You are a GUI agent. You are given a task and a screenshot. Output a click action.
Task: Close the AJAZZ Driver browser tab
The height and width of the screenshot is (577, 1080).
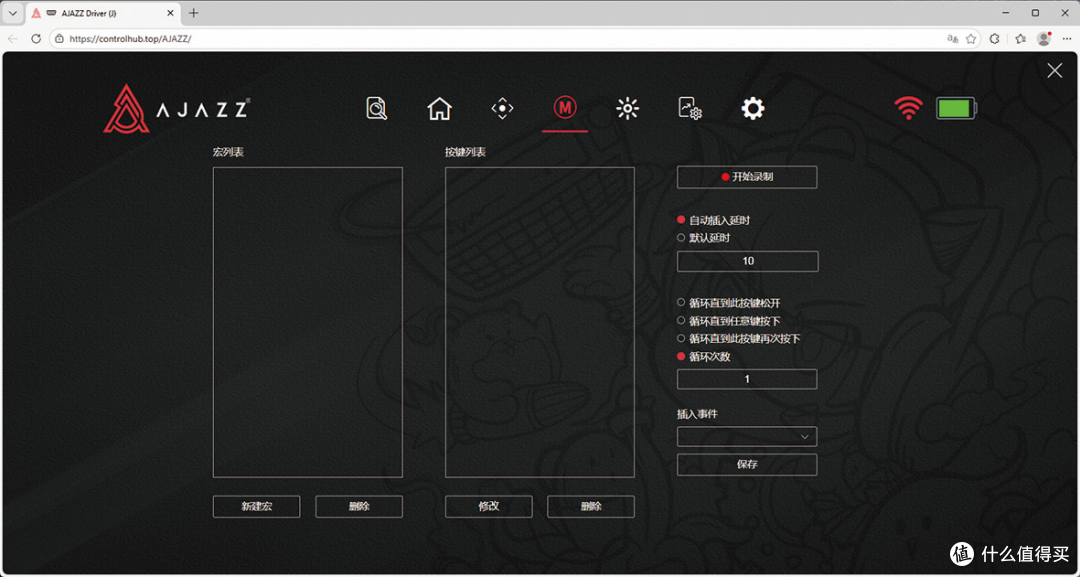point(170,13)
